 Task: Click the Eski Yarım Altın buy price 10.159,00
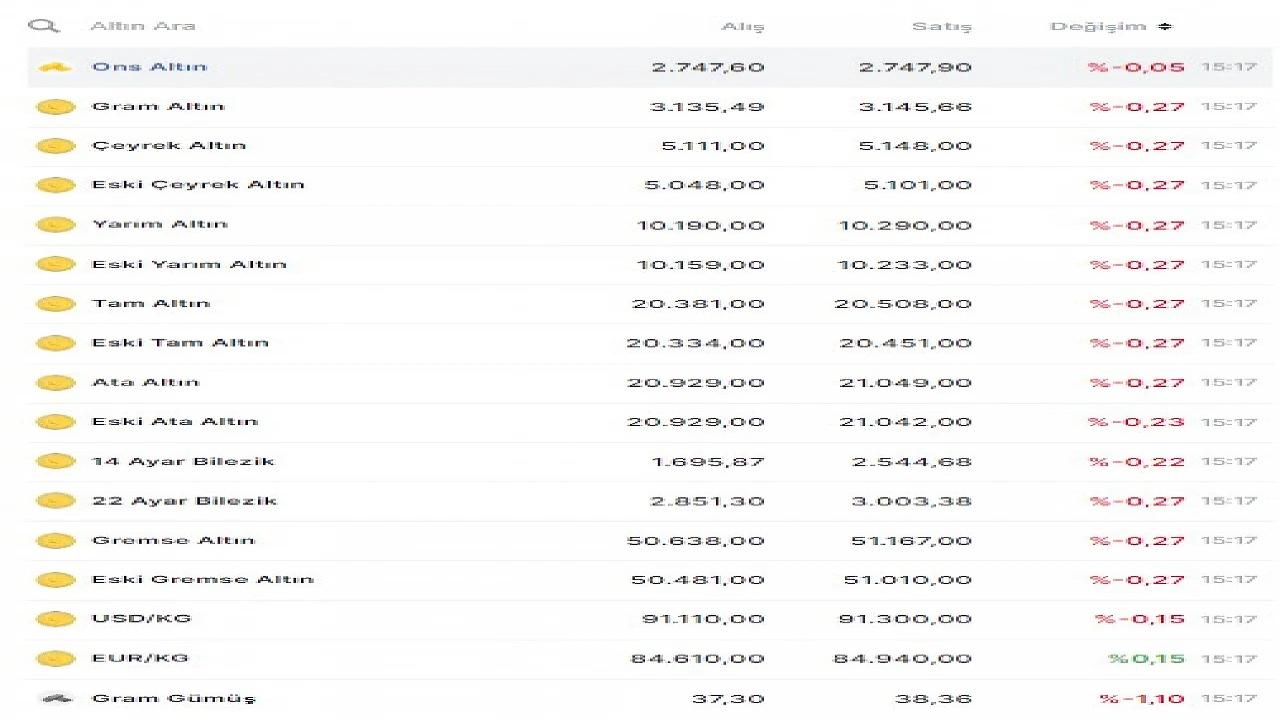tap(701, 265)
